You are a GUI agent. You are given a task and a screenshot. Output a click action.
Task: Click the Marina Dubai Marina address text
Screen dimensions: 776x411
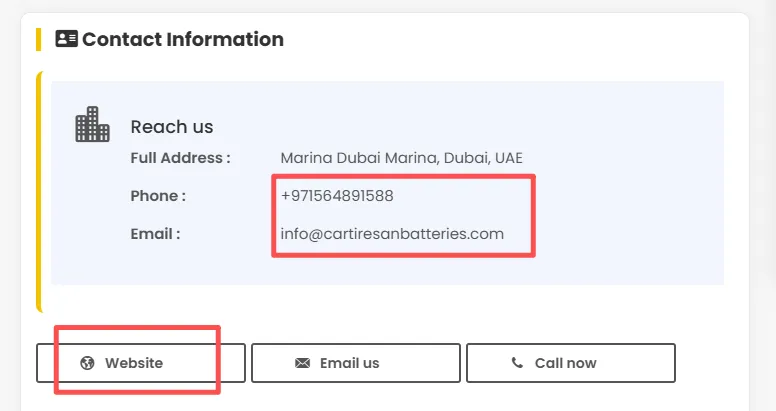pyautogui.click(x=401, y=158)
